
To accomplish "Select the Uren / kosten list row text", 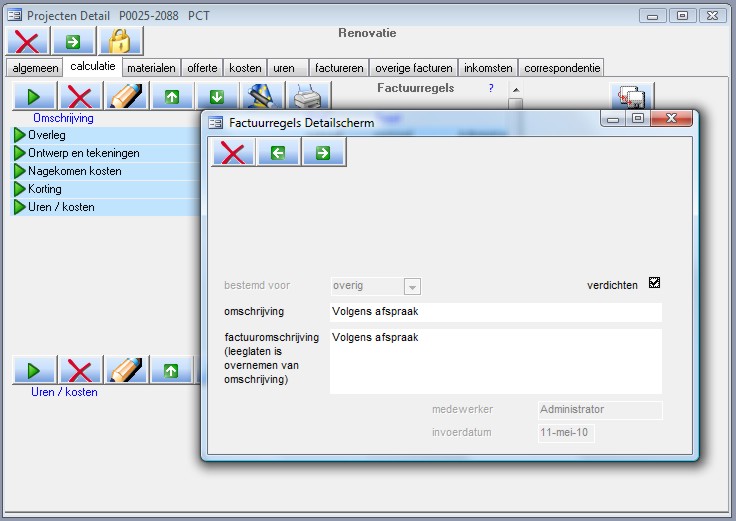I will pyautogui.click(x=61, y=207).
